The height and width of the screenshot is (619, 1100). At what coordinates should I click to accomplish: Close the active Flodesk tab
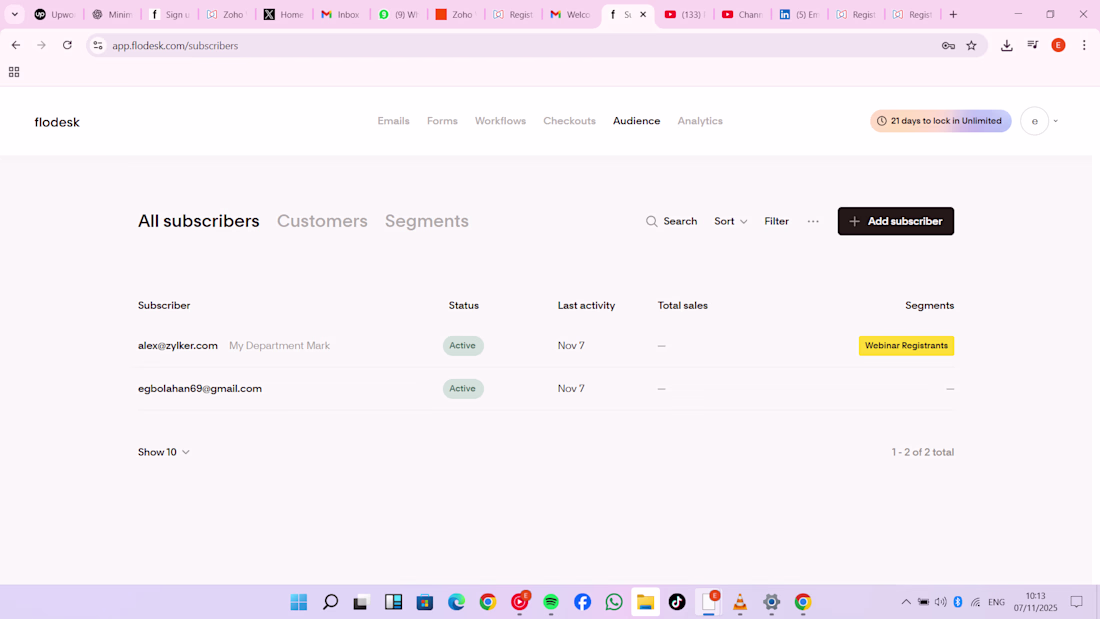tap(643, 14)
